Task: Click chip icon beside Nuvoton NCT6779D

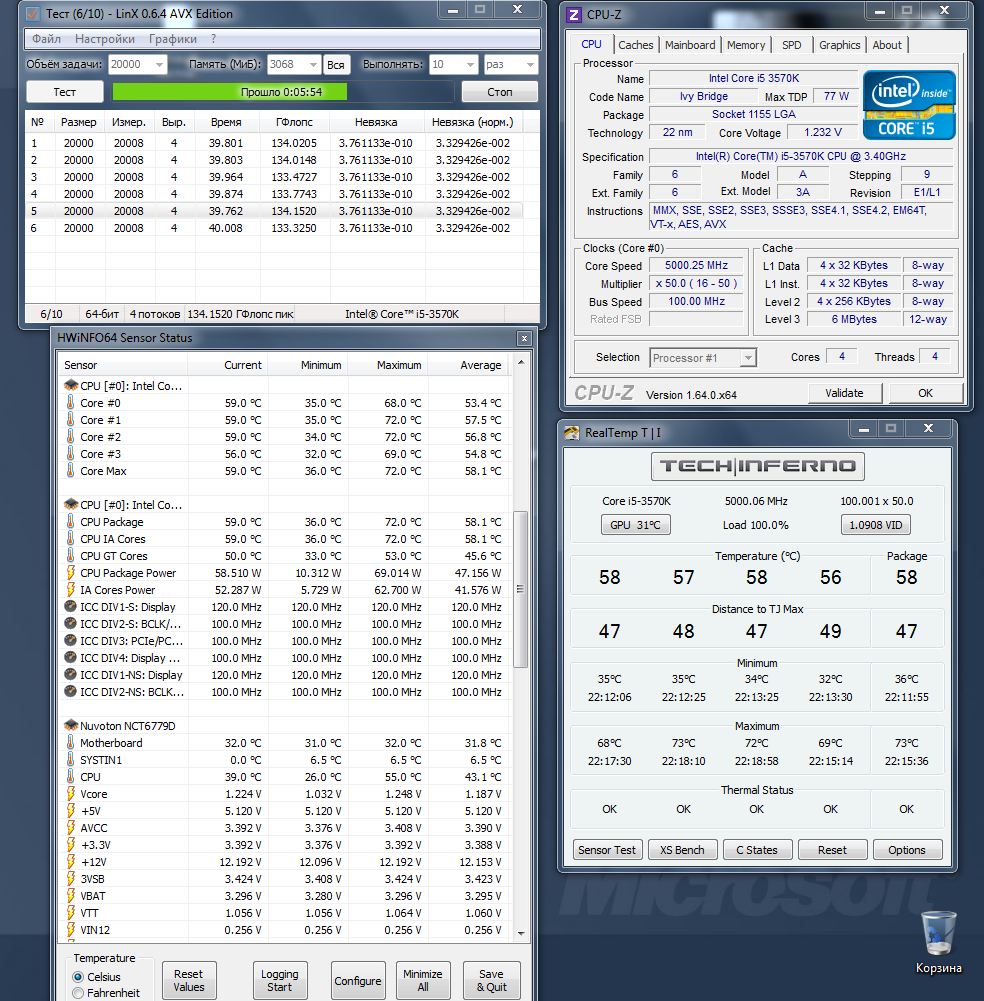Action: point(70,725)
